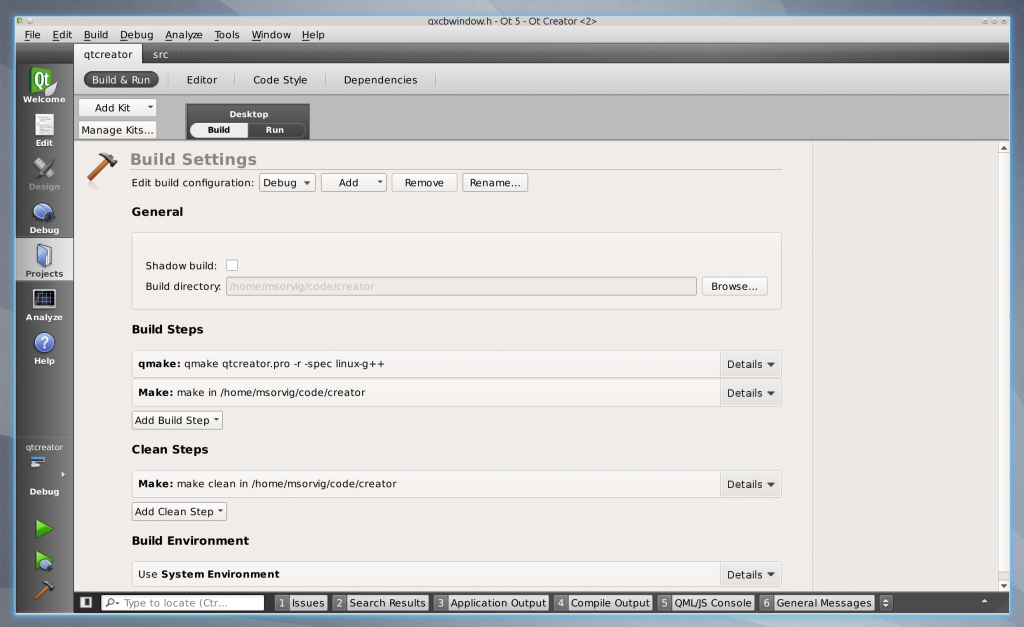Click into the locator search field
The height and width of the screenshot is (627, 1024).
pyautogui.click(x=190, y=603)
